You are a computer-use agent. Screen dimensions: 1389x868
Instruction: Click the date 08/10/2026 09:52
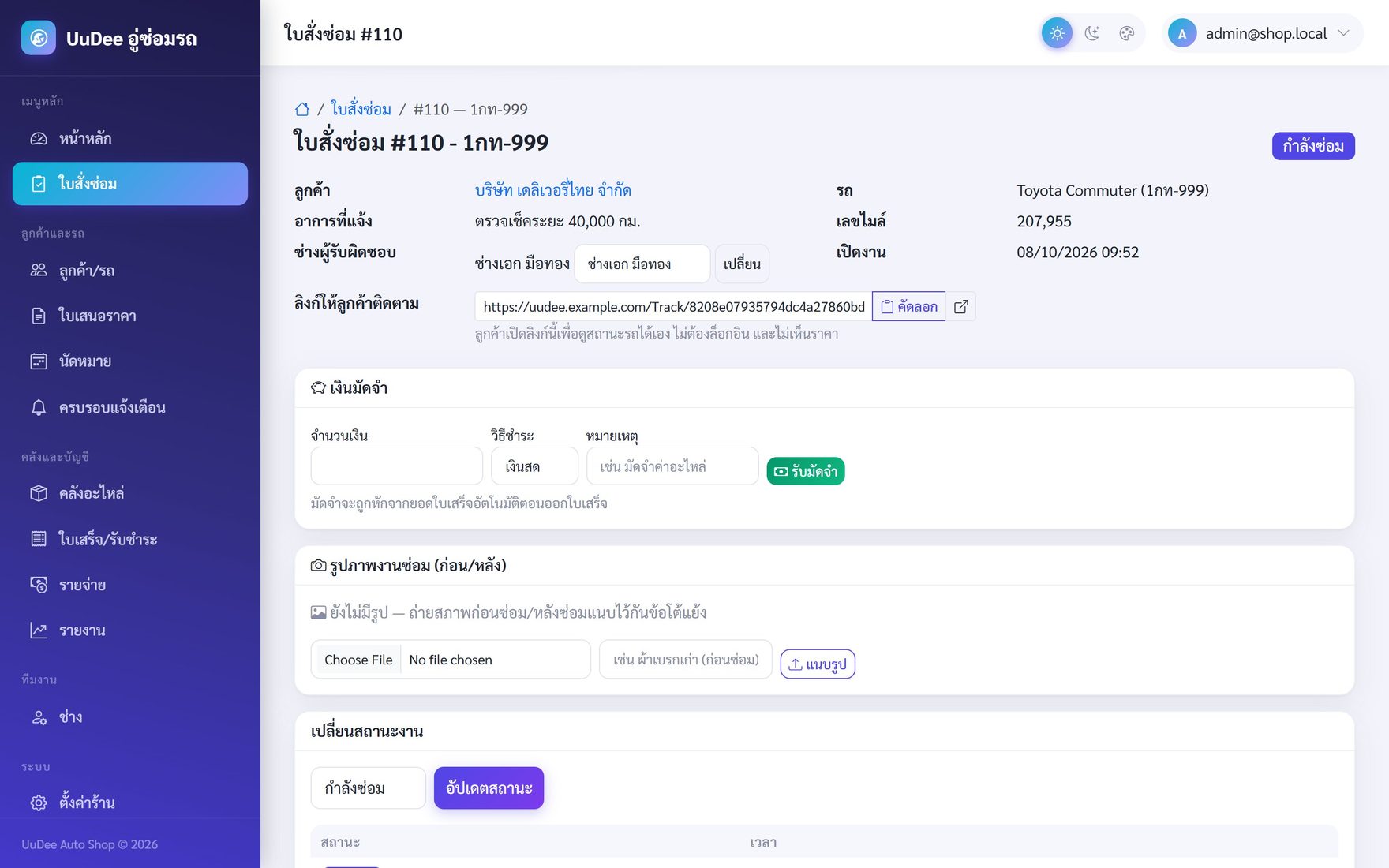coord(1077,253)
